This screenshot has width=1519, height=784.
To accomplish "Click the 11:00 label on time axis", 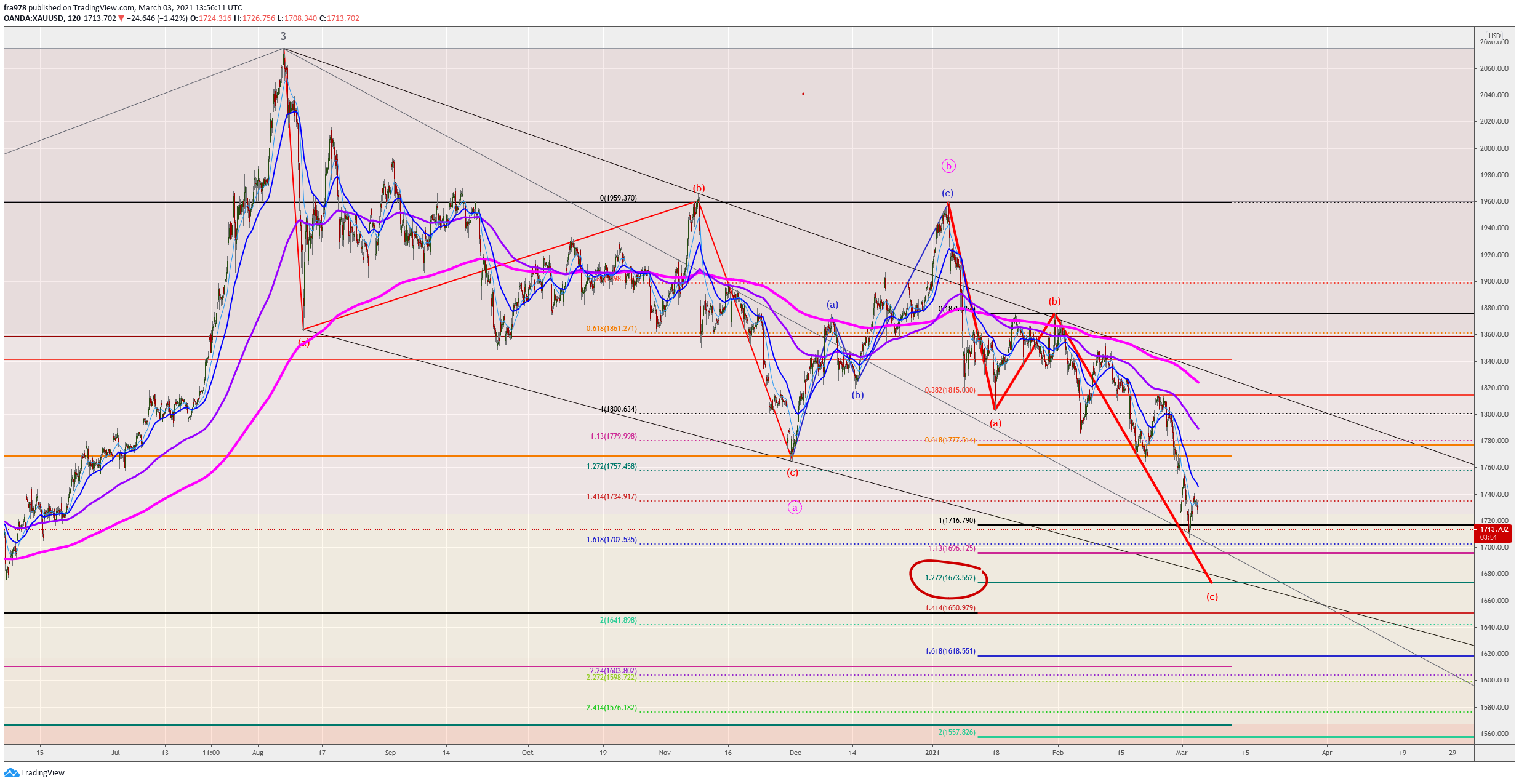I will [211, 753].
